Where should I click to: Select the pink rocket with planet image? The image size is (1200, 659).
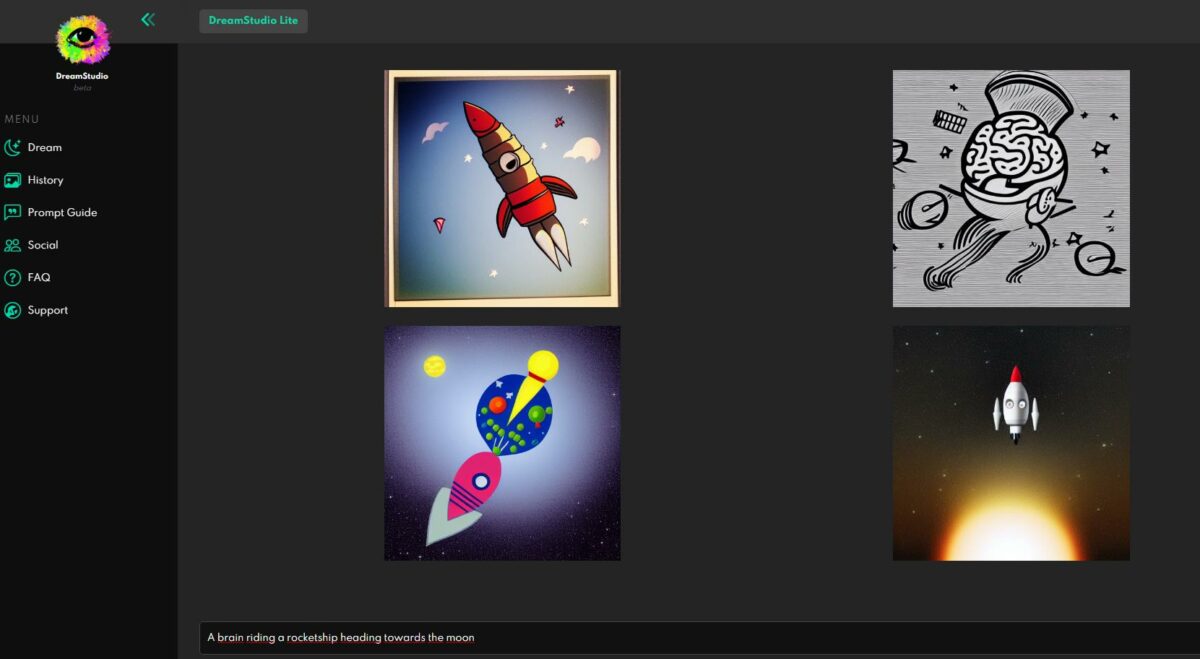[502, 443]
